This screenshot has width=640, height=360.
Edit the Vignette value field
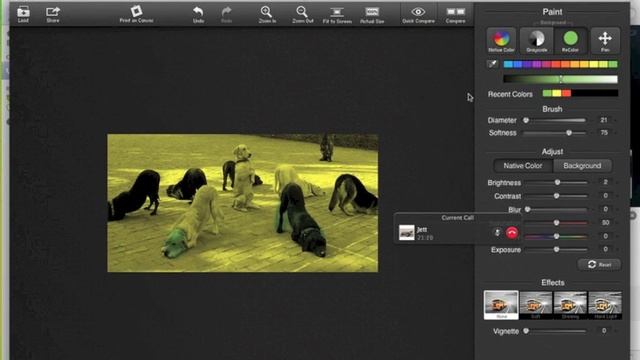pos(604,331)
